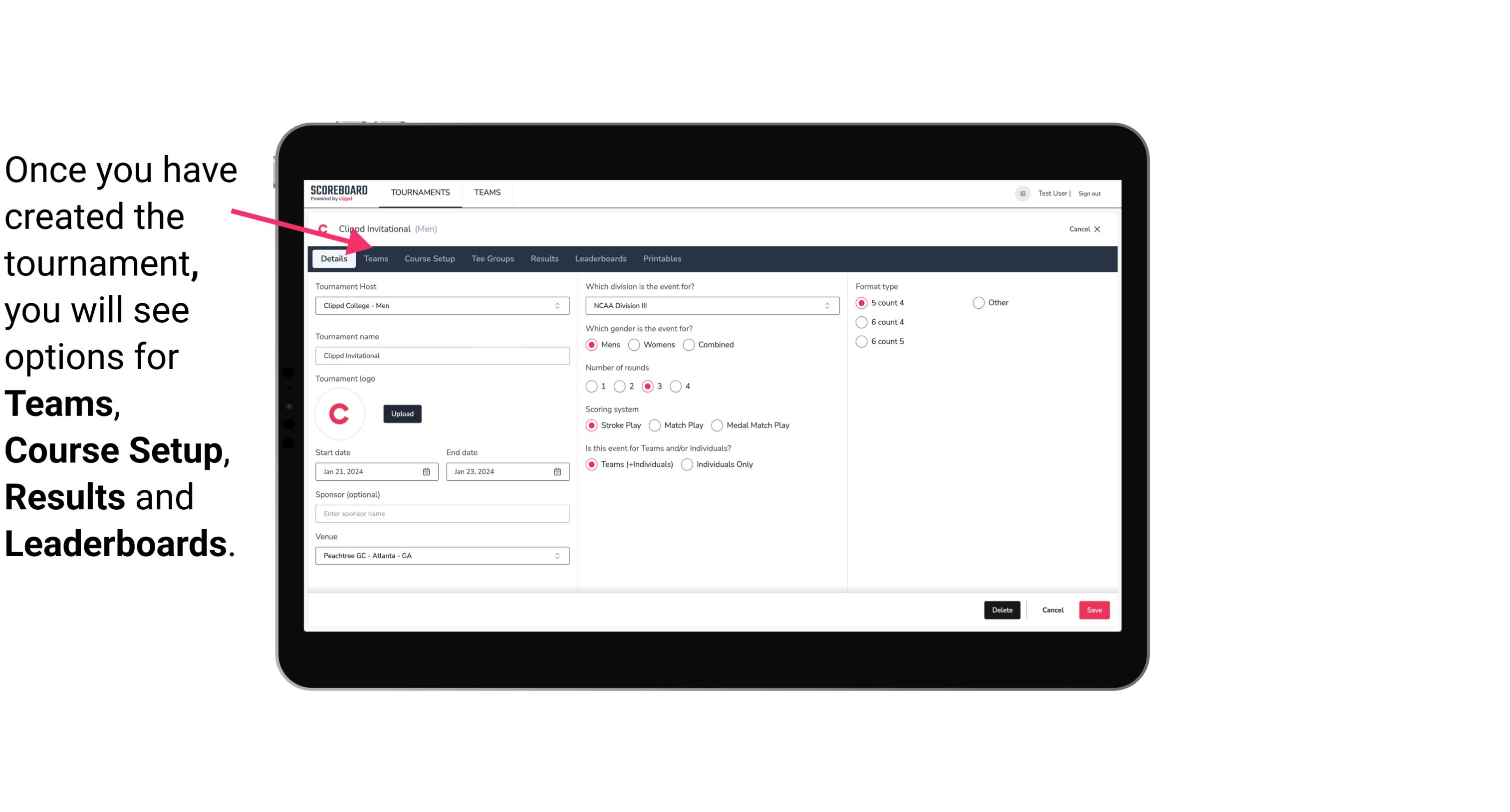Image resolution: width=1510 pixels, height=812 pixels.
Task: Expand the Tournament Host dropdown
Action: pyautogui.click(x=558, y=305)
